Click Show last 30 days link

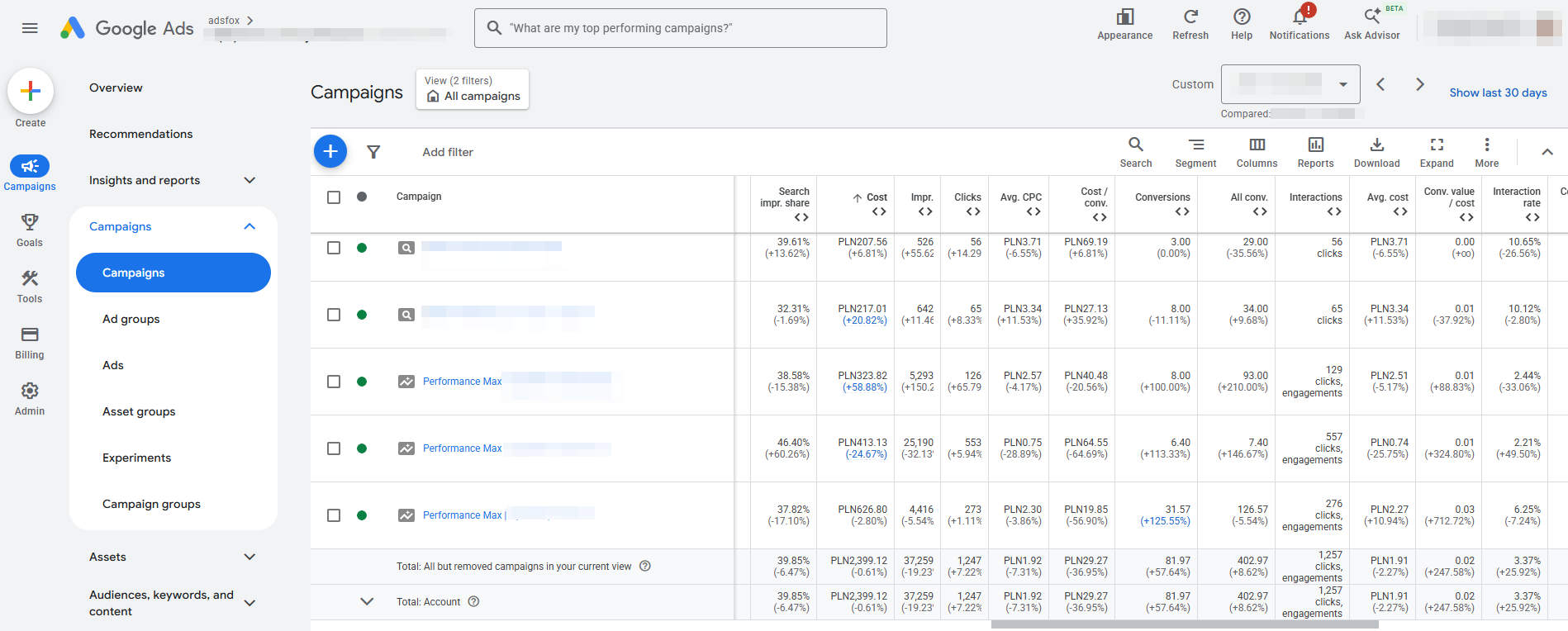point(1498,93)
